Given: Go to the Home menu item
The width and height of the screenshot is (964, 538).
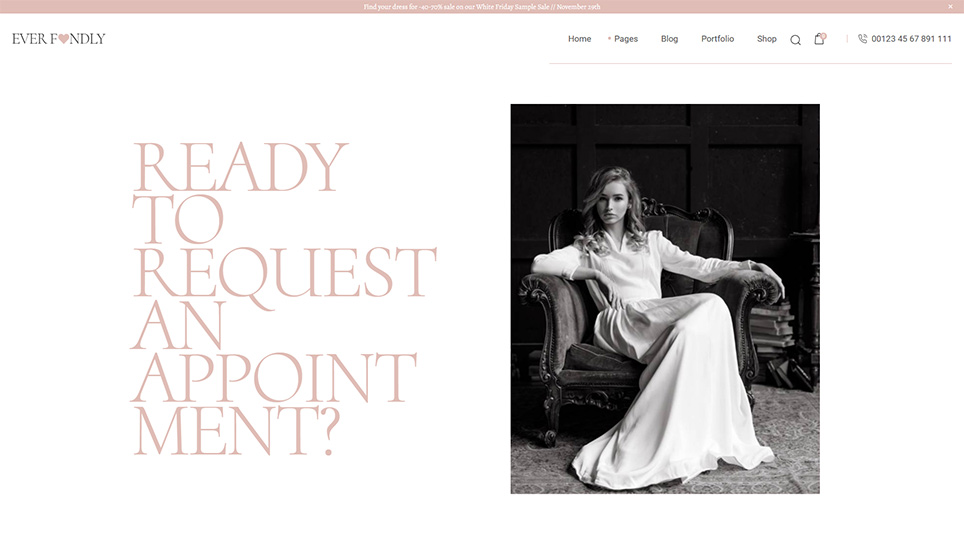Looking at the screenshot, I should [579, 39].
